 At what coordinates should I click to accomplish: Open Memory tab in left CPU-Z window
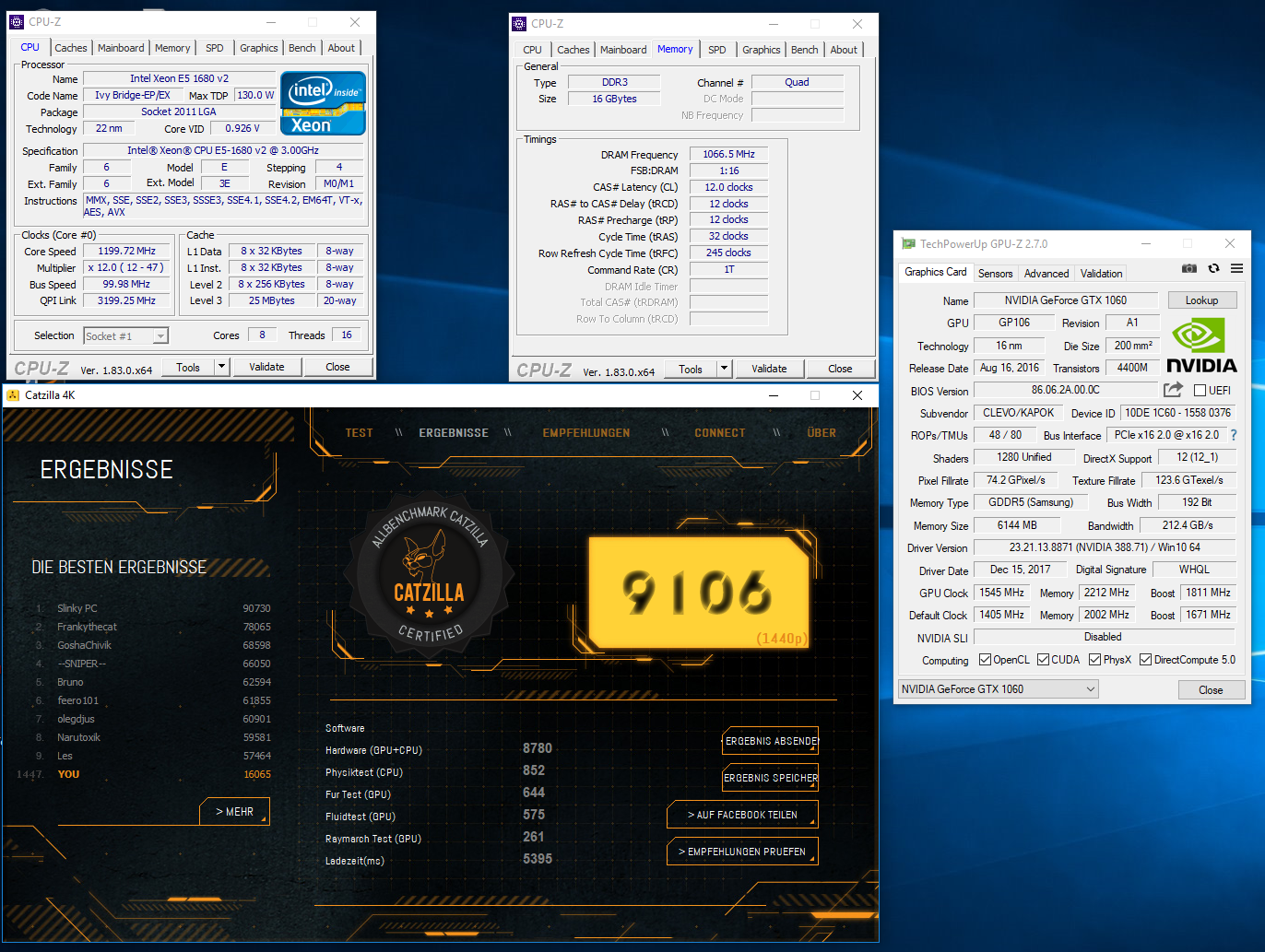pos(172,48)
